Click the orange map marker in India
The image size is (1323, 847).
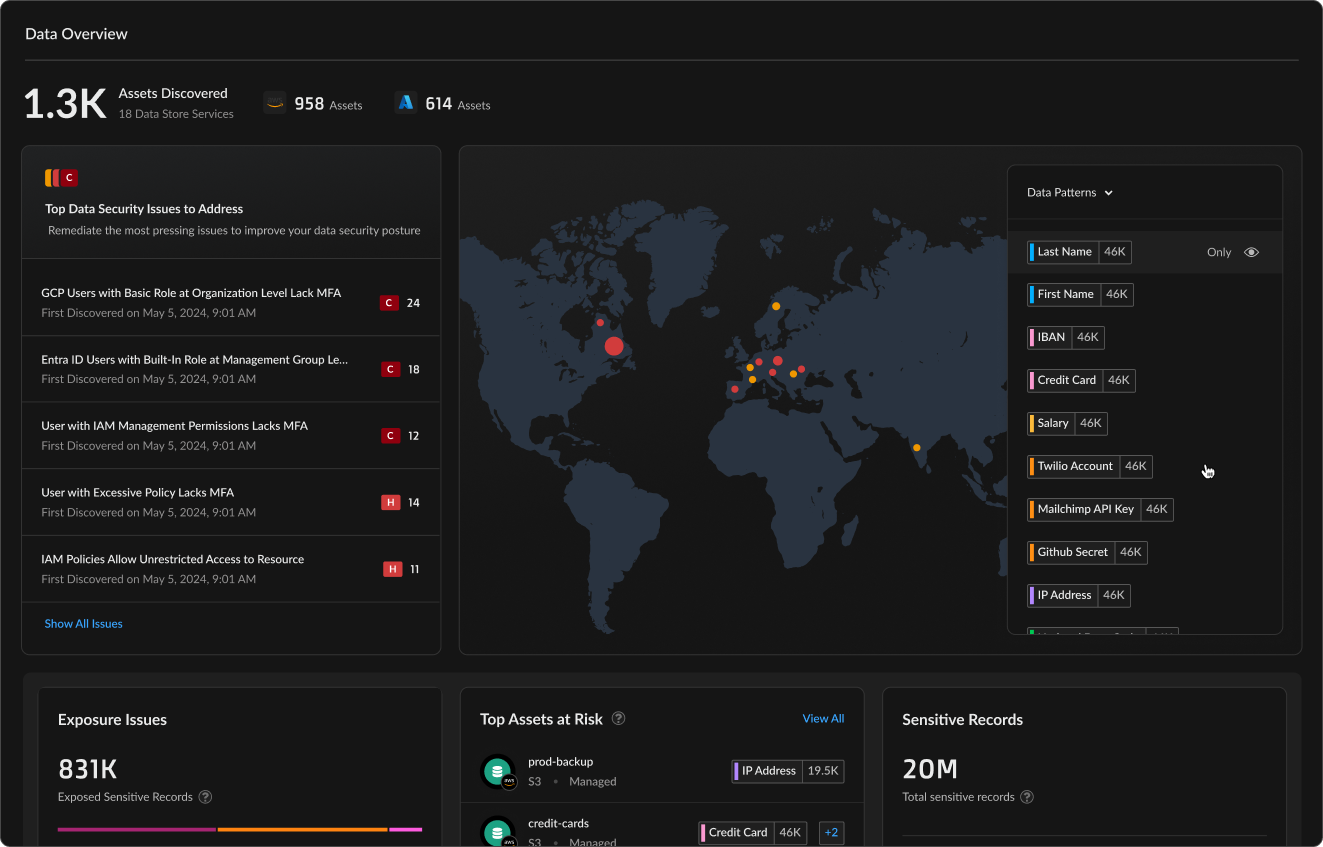(x=916, y=447)
